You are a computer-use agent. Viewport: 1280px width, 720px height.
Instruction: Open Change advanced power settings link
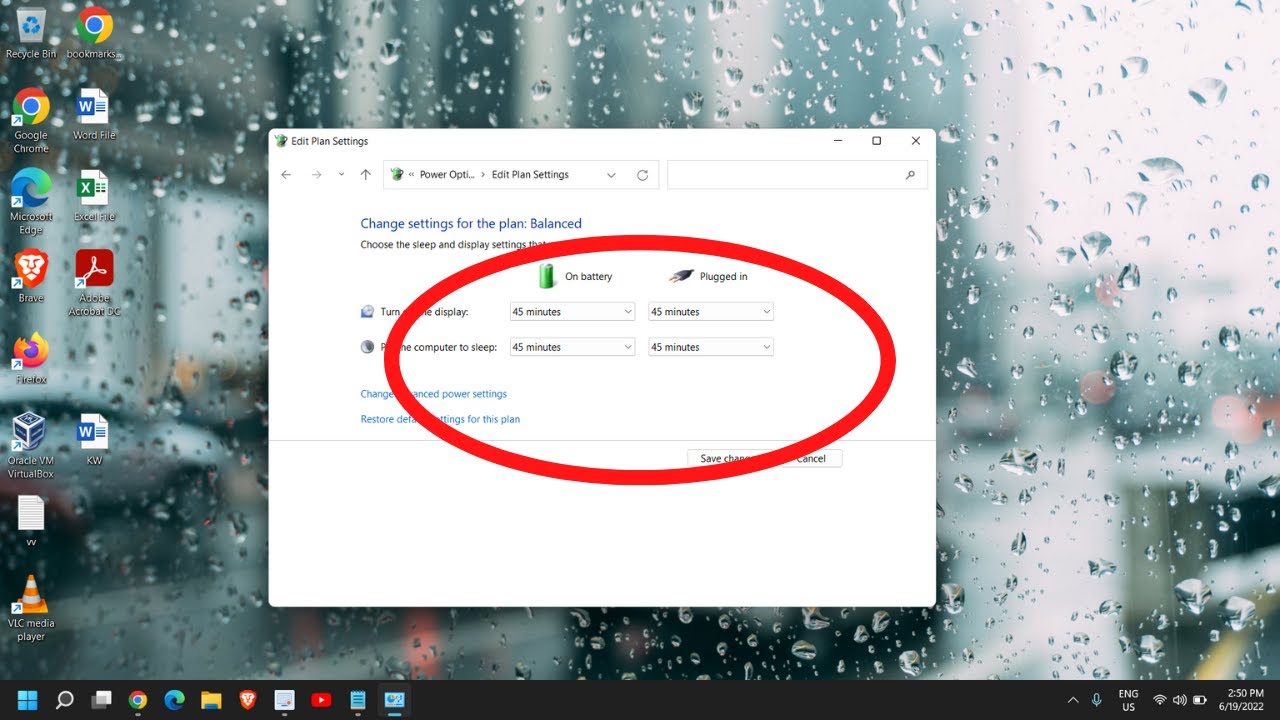click(433, 394)
